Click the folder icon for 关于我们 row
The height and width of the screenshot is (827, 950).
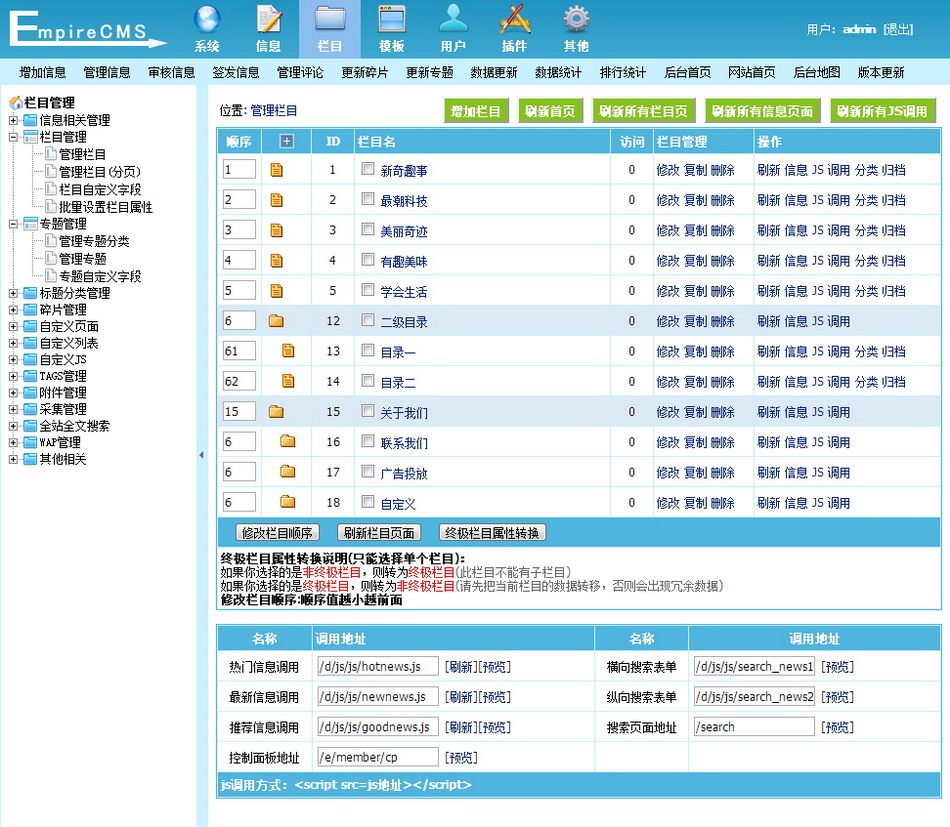coord(276,412)
